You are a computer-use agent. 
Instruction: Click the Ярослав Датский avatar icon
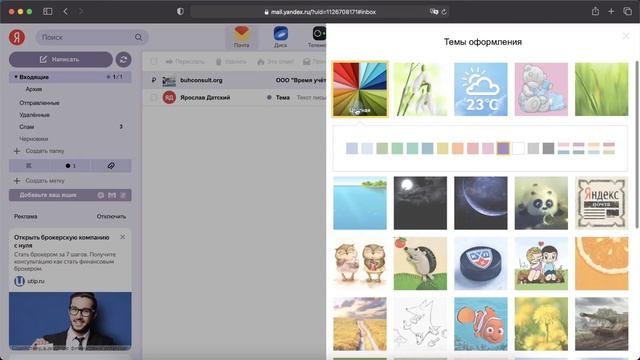169,98
